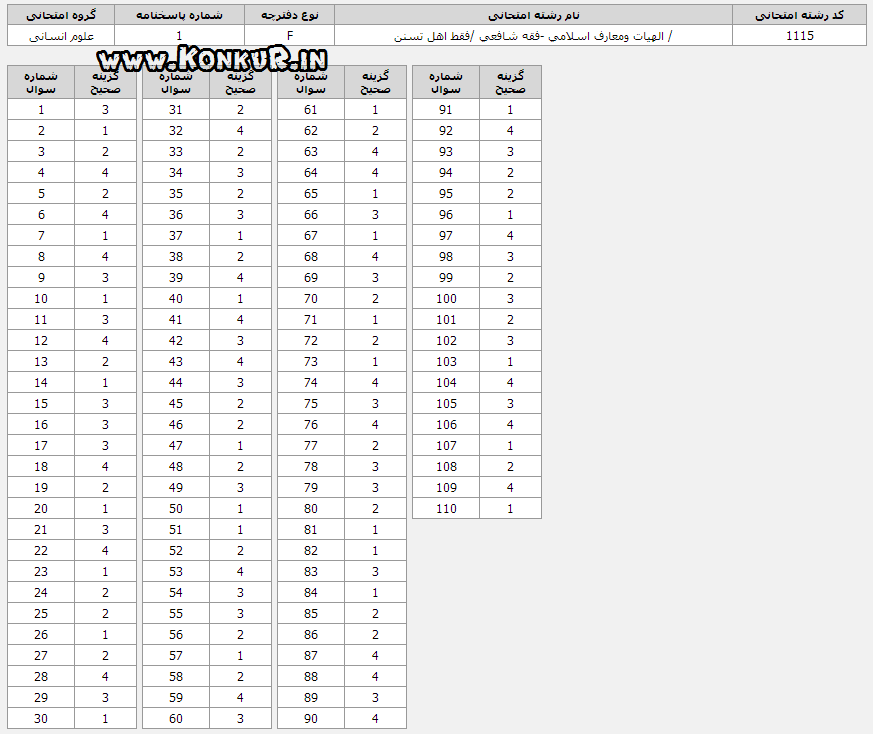This screenshot has width=873, height=734.
Task: Select exam code cell 1115
Action: coord(800,36)
